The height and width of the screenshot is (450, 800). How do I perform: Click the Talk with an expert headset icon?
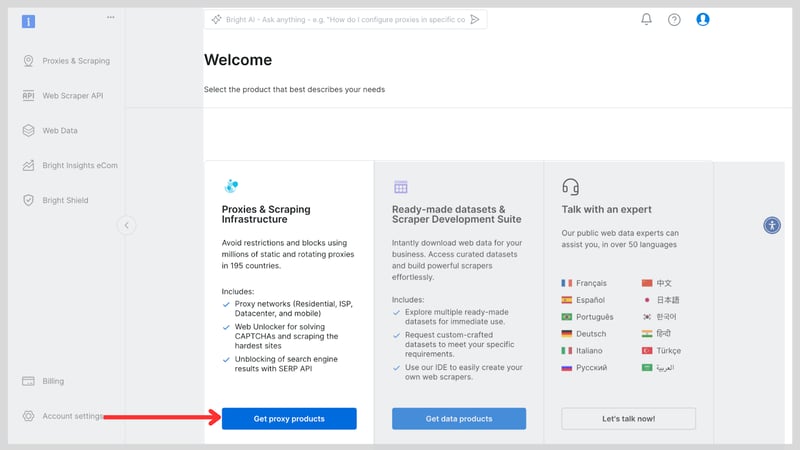(570, 187)
